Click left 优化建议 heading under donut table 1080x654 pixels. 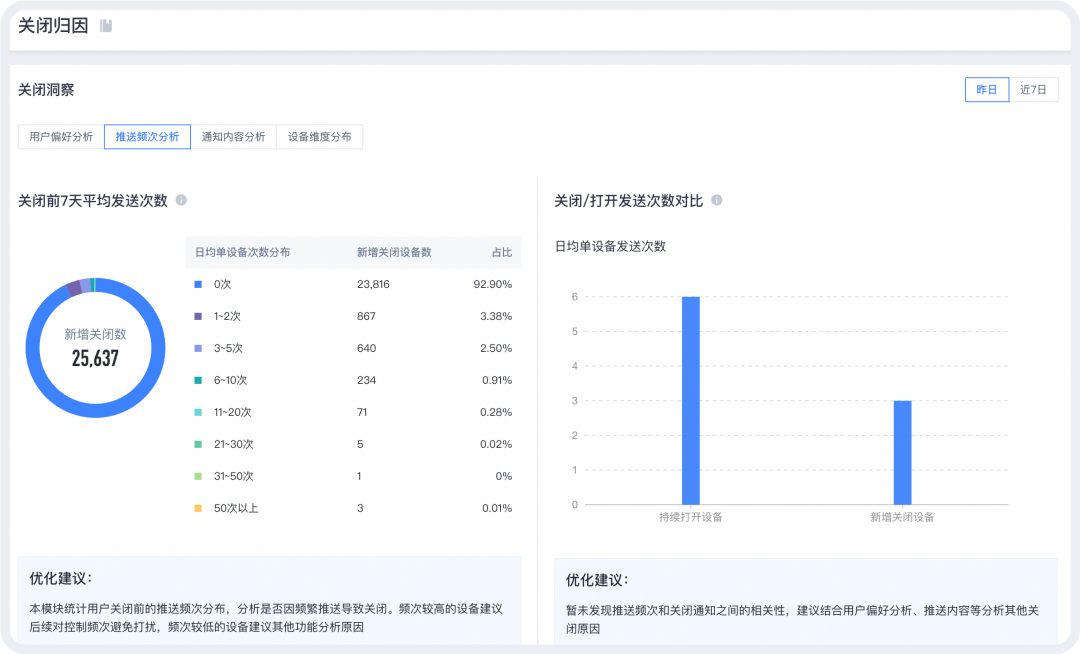[61, 578]
